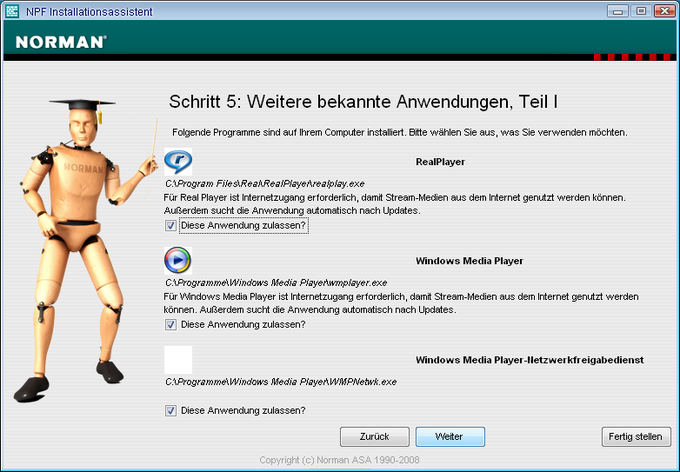Go back with the Zurück button

click(x=375, y=437)
